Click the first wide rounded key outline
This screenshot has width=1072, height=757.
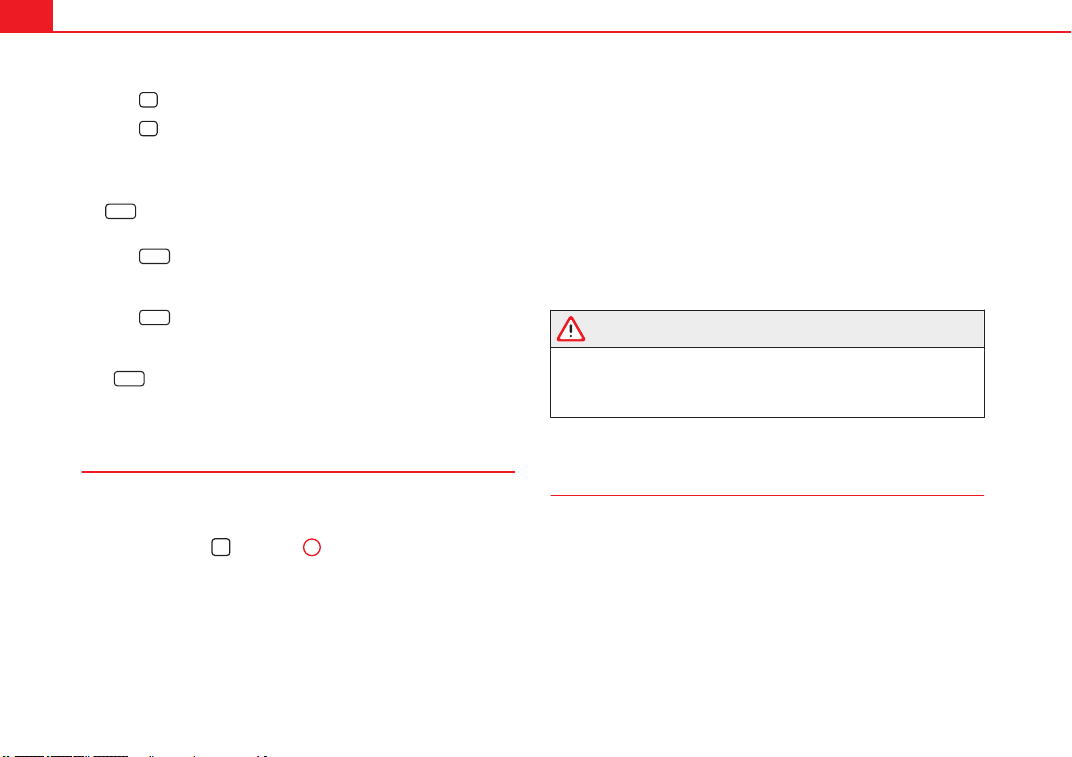point(120,211)
